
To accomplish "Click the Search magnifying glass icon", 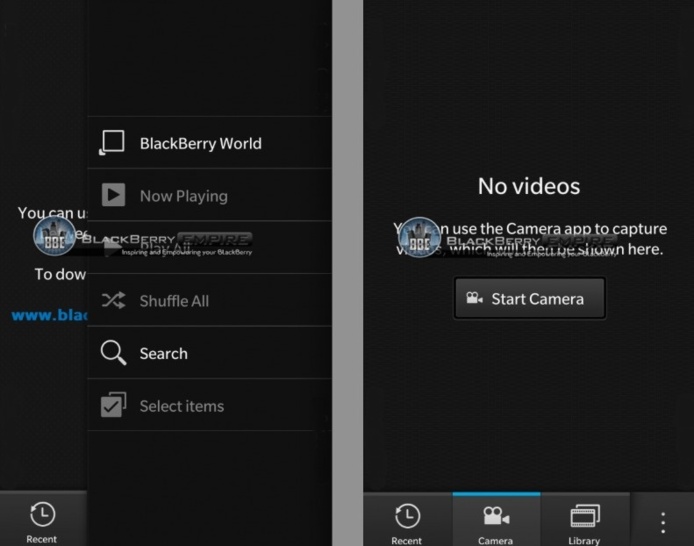I will coord(113,353).
